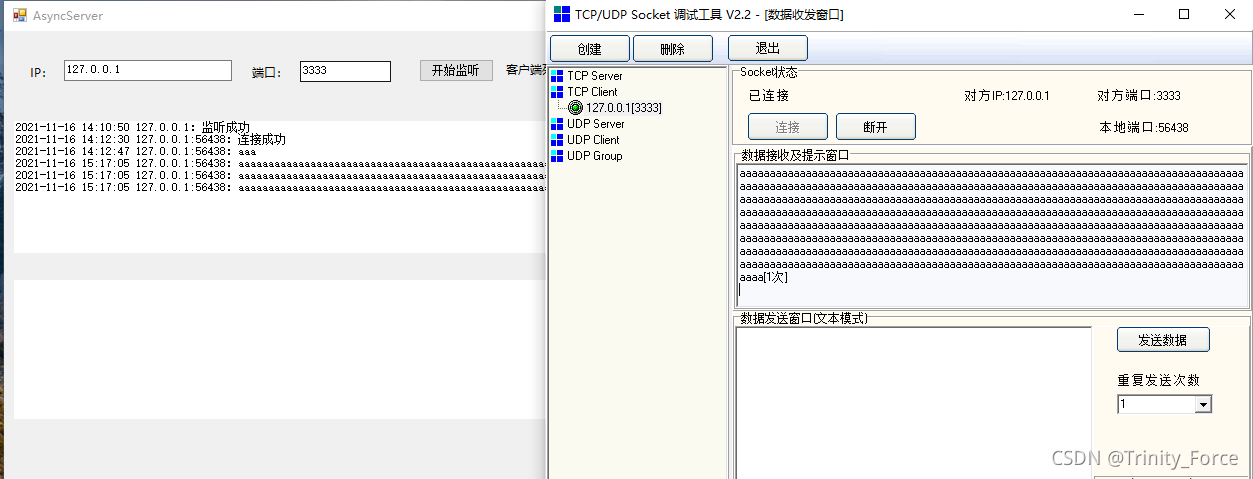Image resolution: width=1253 pixels, height=479 pixels.
Task: Maximize the TCP/UDP Socket tool window
Action: [1184, 14]
